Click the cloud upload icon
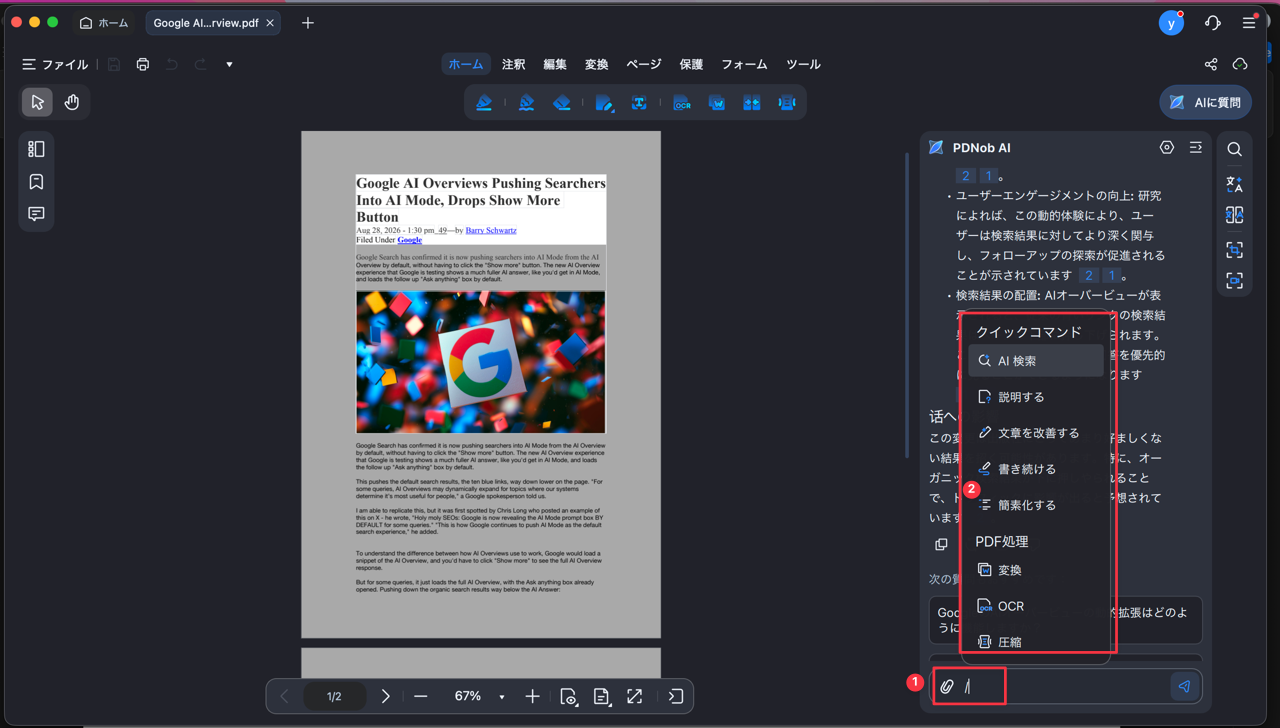Image resolution: width=1280 pixels, height=728 pixels. coord(1240,64)
